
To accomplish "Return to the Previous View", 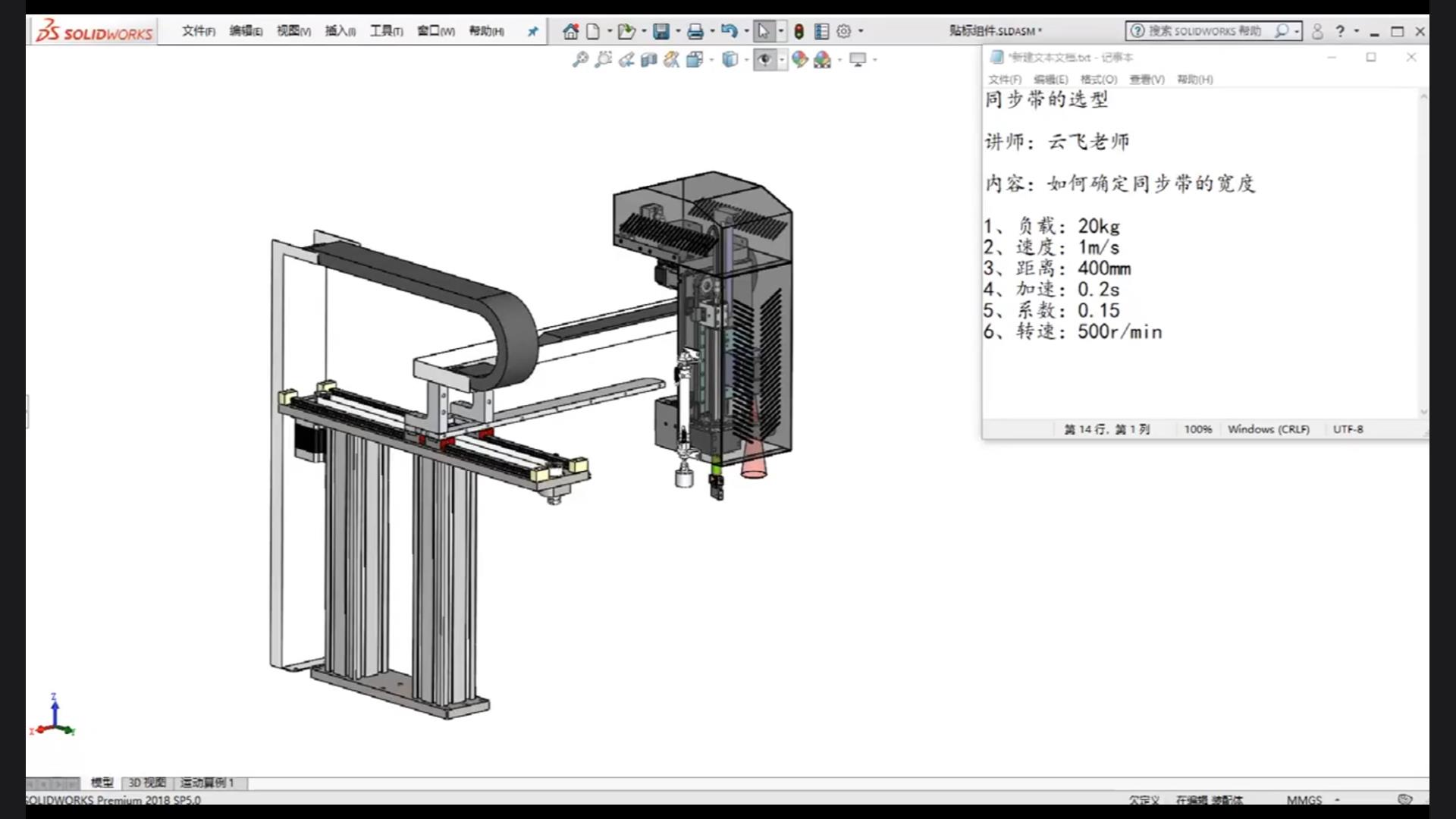I will [x=626, y=59].
